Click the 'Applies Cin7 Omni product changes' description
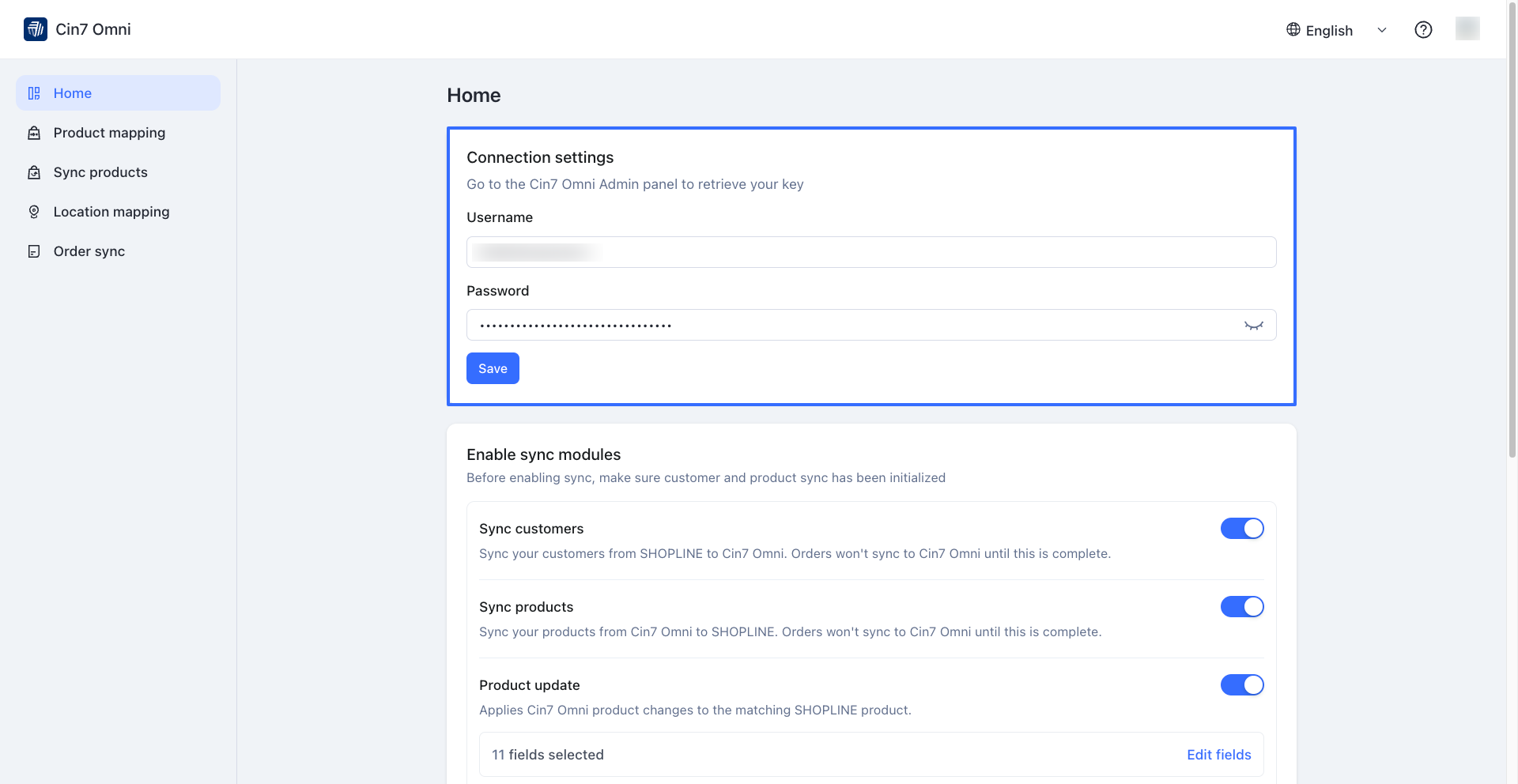The height and width of the screenshot is (784, 1518). (696, 710)
